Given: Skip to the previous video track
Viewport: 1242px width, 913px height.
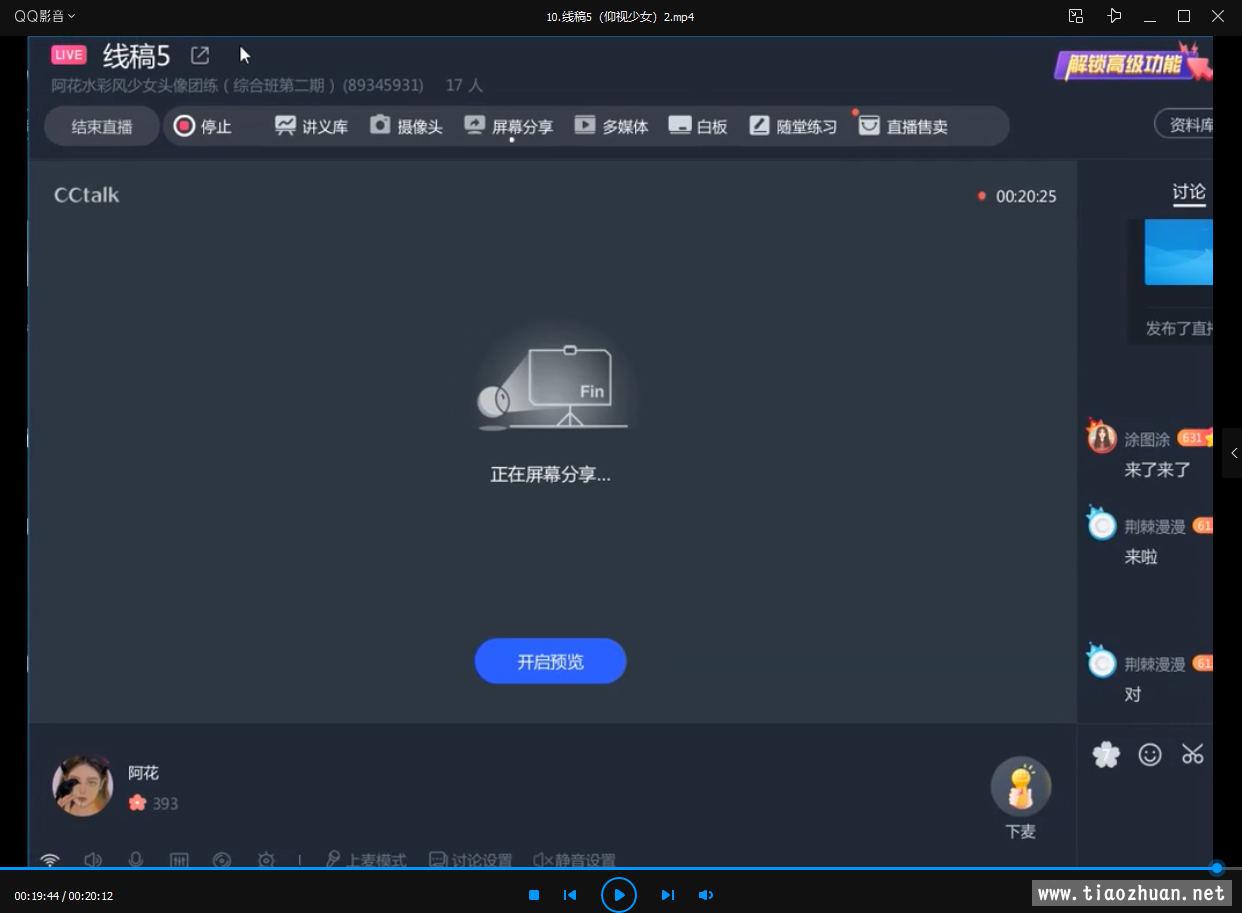Looking at the screenshot, I should [x=570, y=895].
